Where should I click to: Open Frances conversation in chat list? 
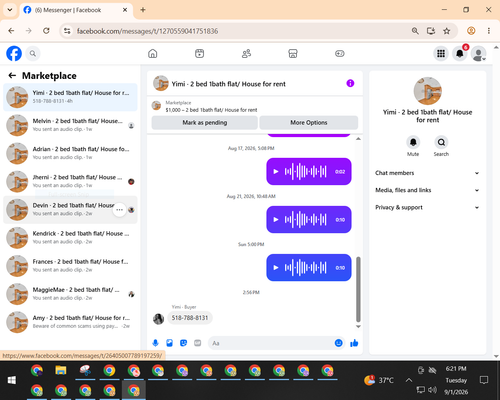(70, 266)
